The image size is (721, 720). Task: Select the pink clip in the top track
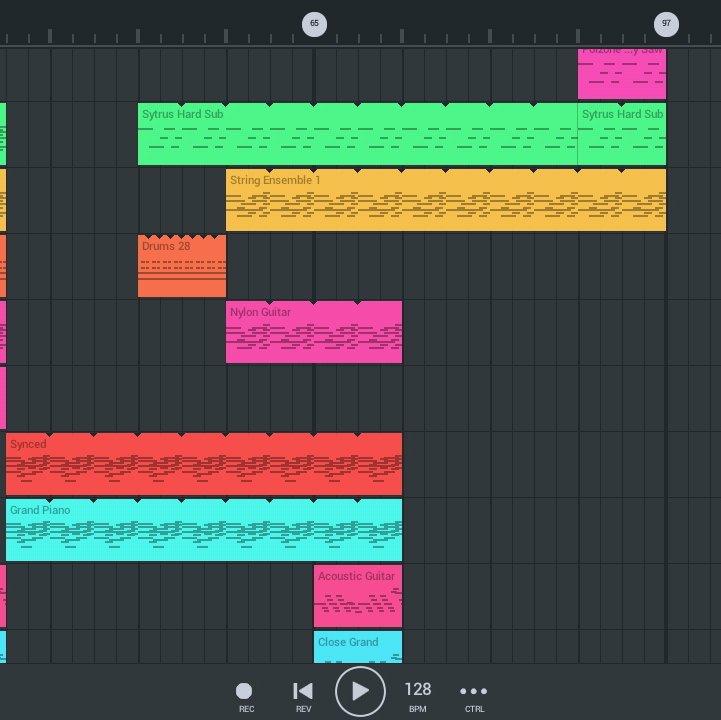(622, 74)
